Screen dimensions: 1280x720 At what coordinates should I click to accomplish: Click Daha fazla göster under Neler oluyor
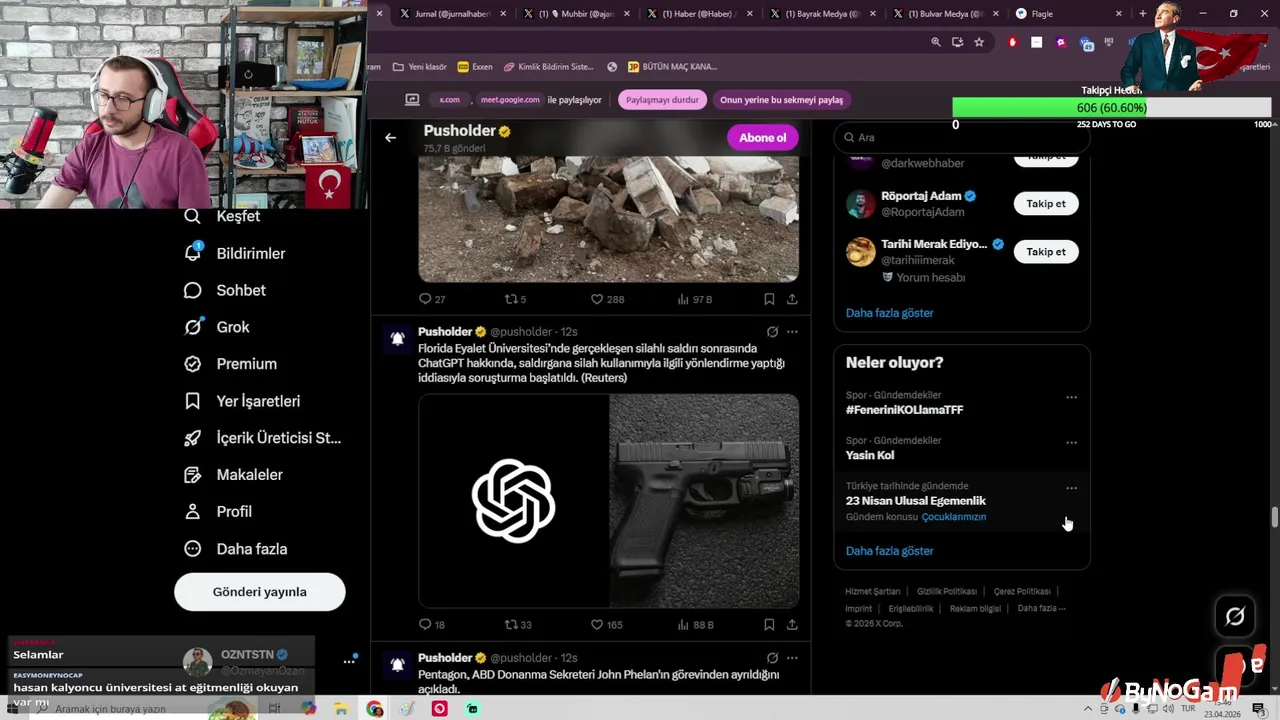890,551
